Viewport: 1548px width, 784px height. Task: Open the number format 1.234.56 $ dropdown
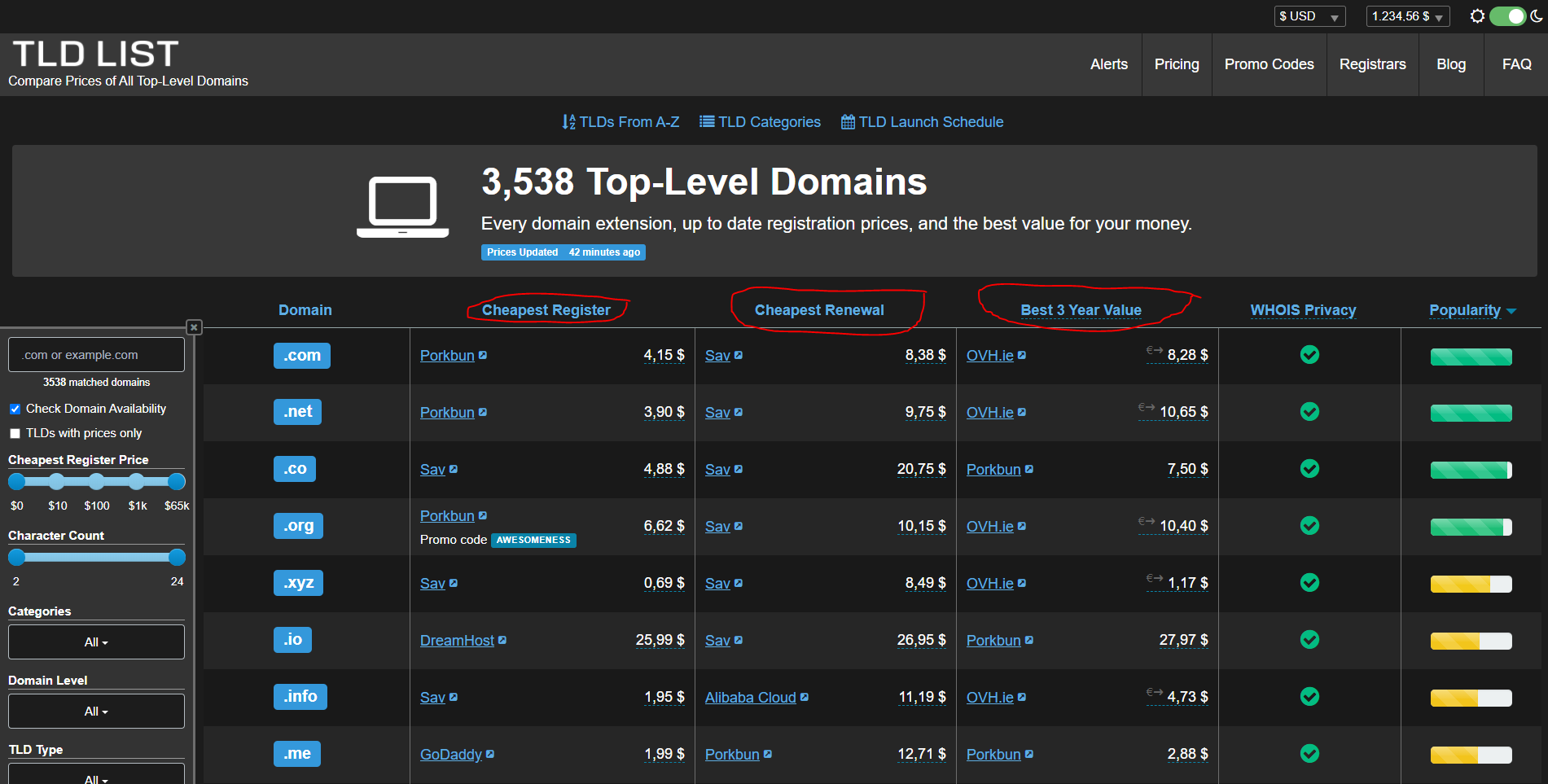pos(1408,16)
